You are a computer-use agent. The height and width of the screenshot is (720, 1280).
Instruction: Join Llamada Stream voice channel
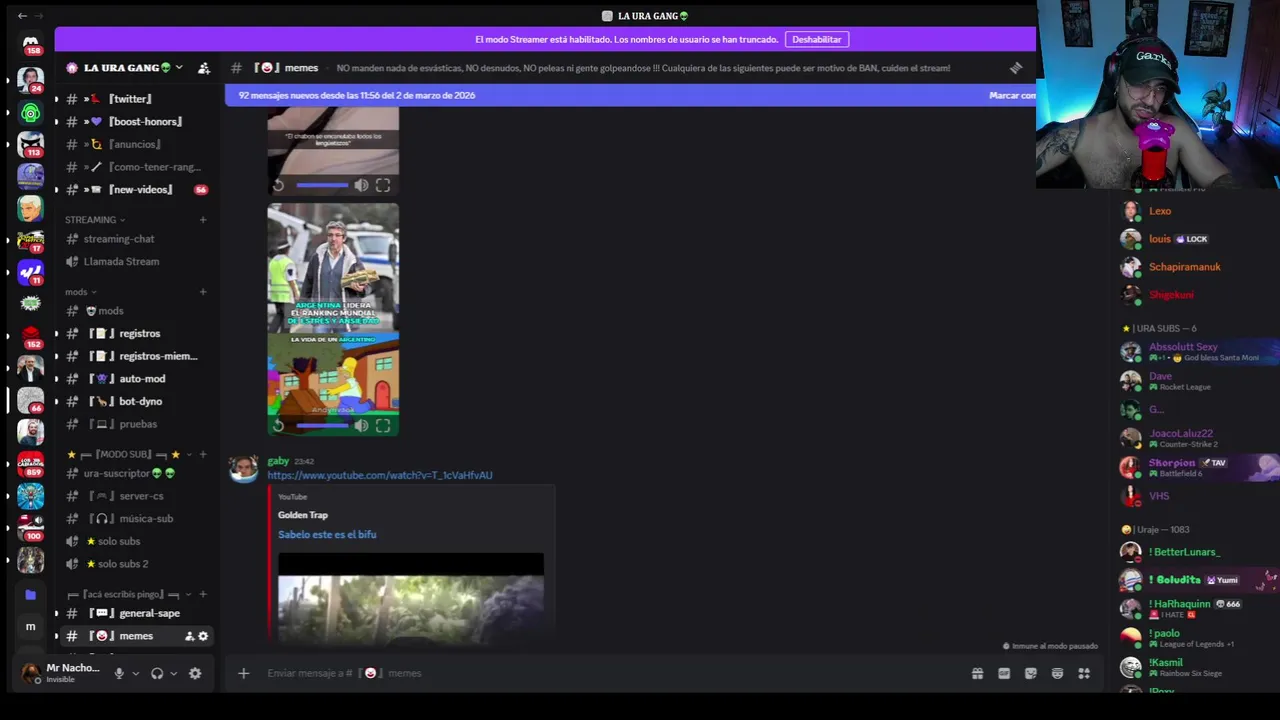135,261
